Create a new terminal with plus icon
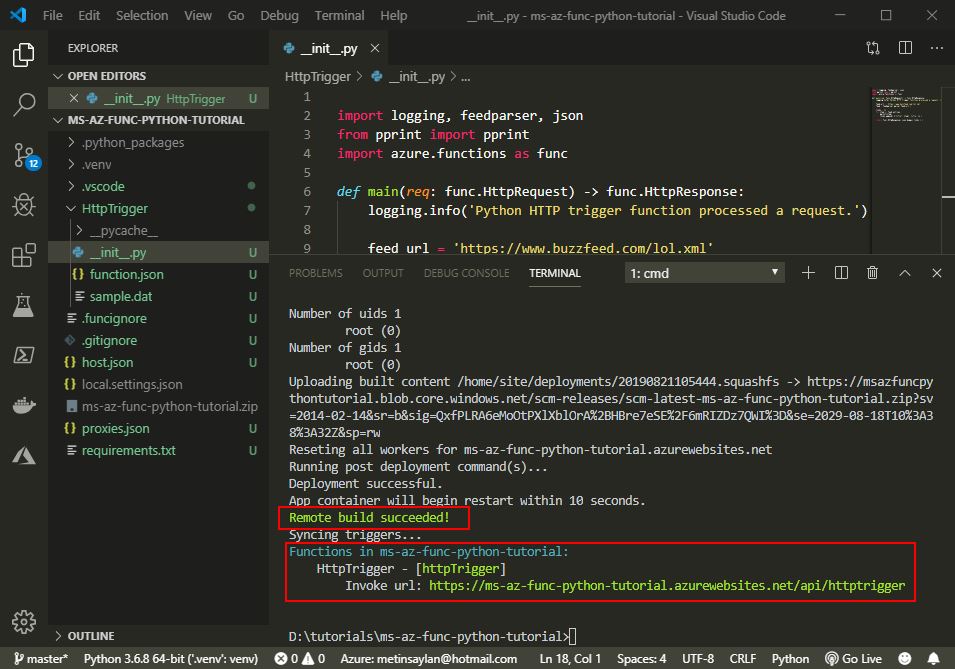955x669 pixels. [808, 273]
